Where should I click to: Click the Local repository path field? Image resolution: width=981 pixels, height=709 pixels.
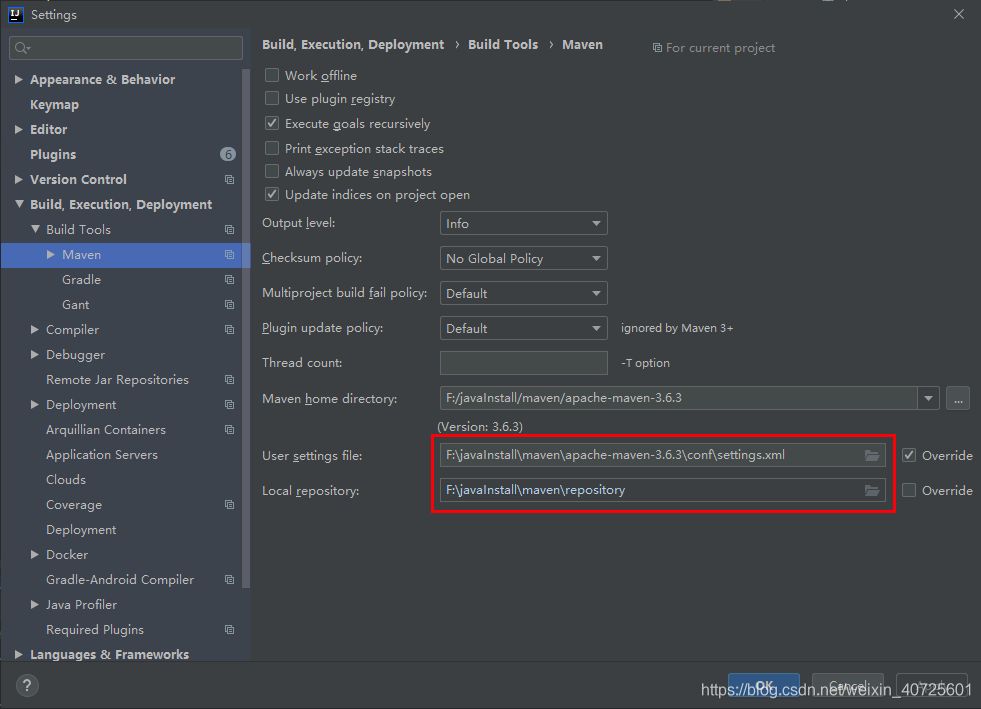pyautogui.click(x=663, y=491)
